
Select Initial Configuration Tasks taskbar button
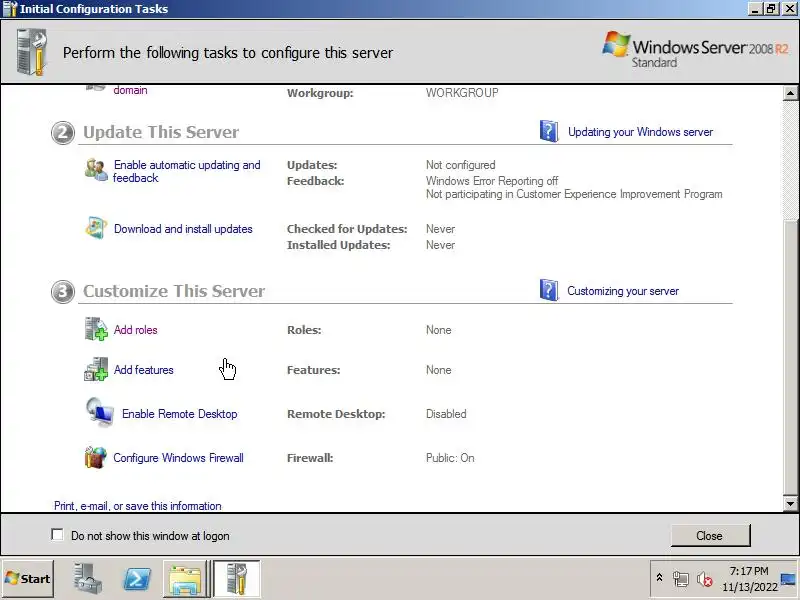(x=237, y=579)
